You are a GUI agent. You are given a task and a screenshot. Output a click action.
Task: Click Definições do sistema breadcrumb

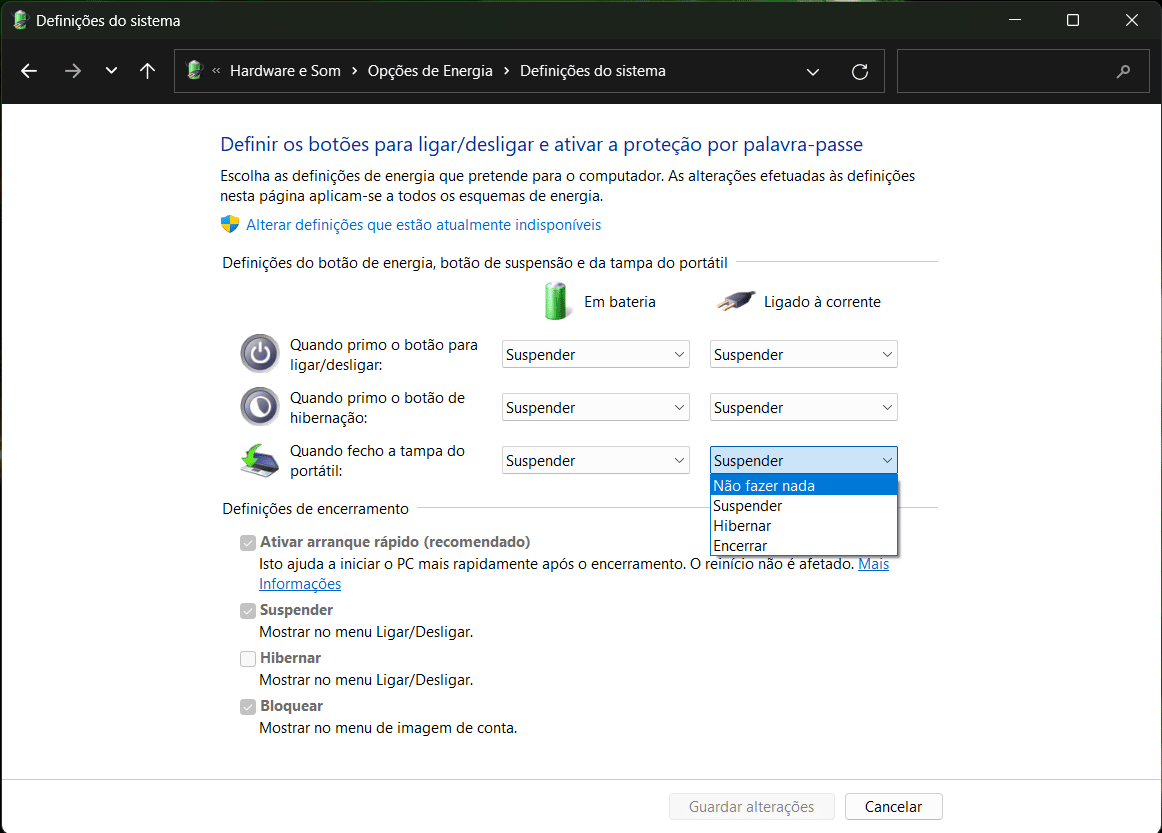point(593,71)
